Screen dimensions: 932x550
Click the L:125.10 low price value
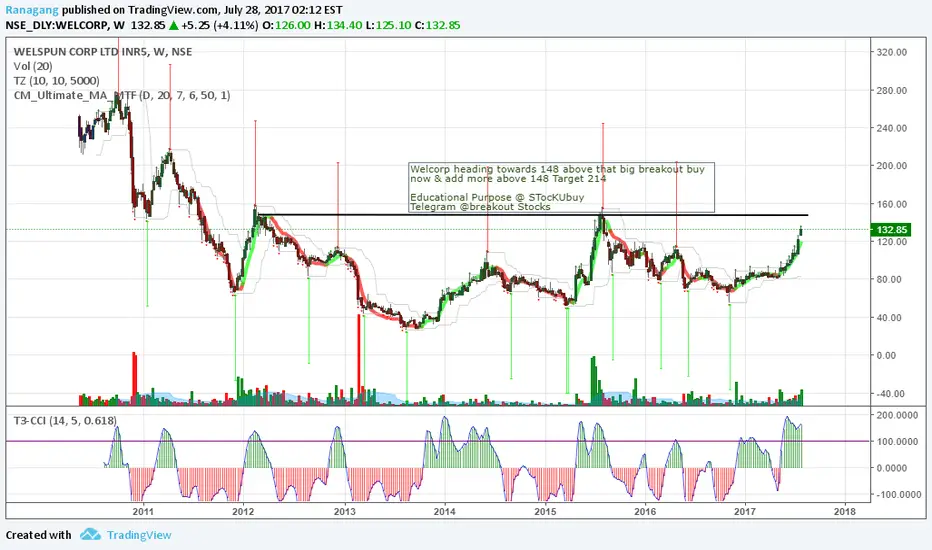(389, 25)
